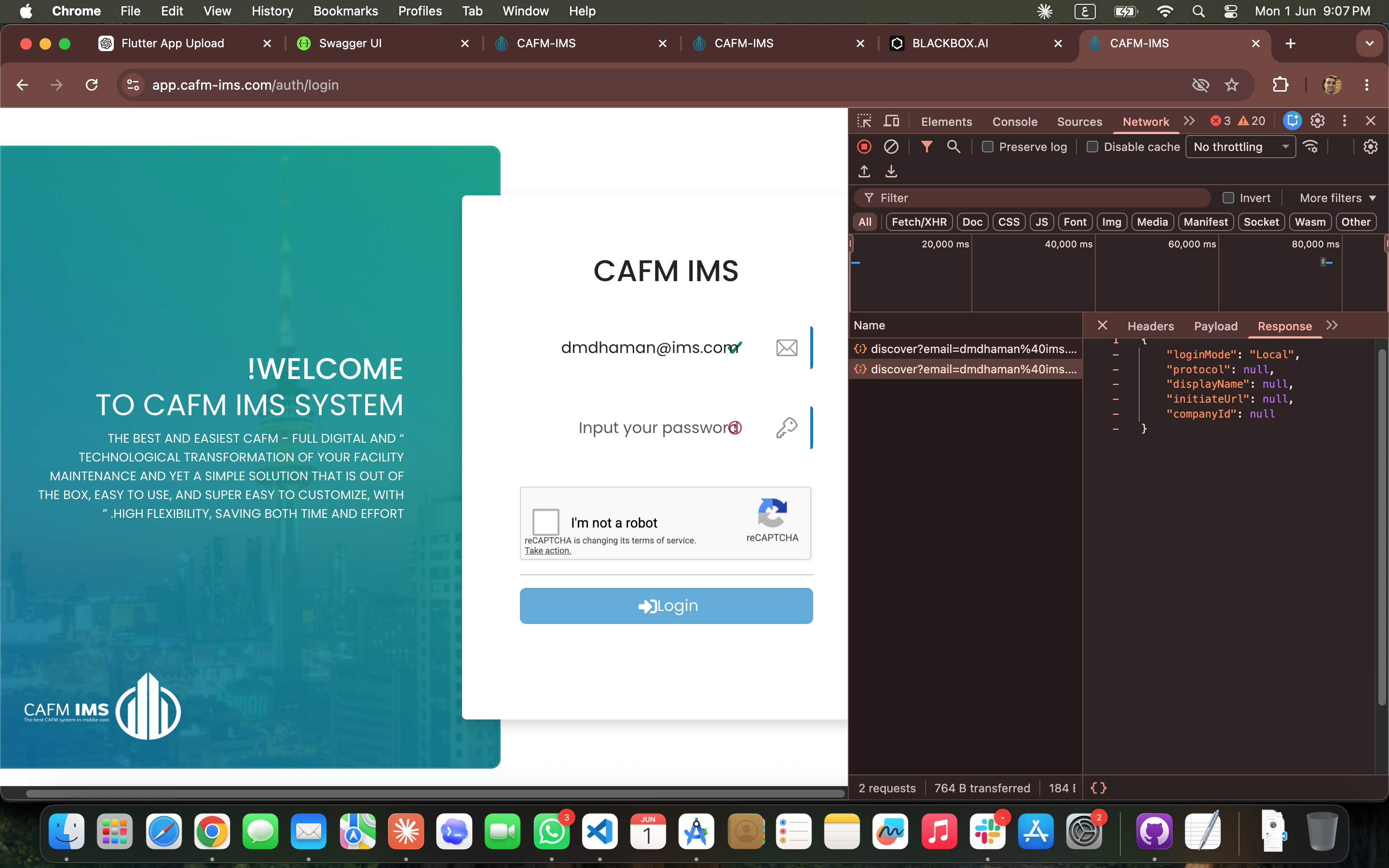
Task: Click the email envelope icon in form
Action: click(x=786, y=347)
